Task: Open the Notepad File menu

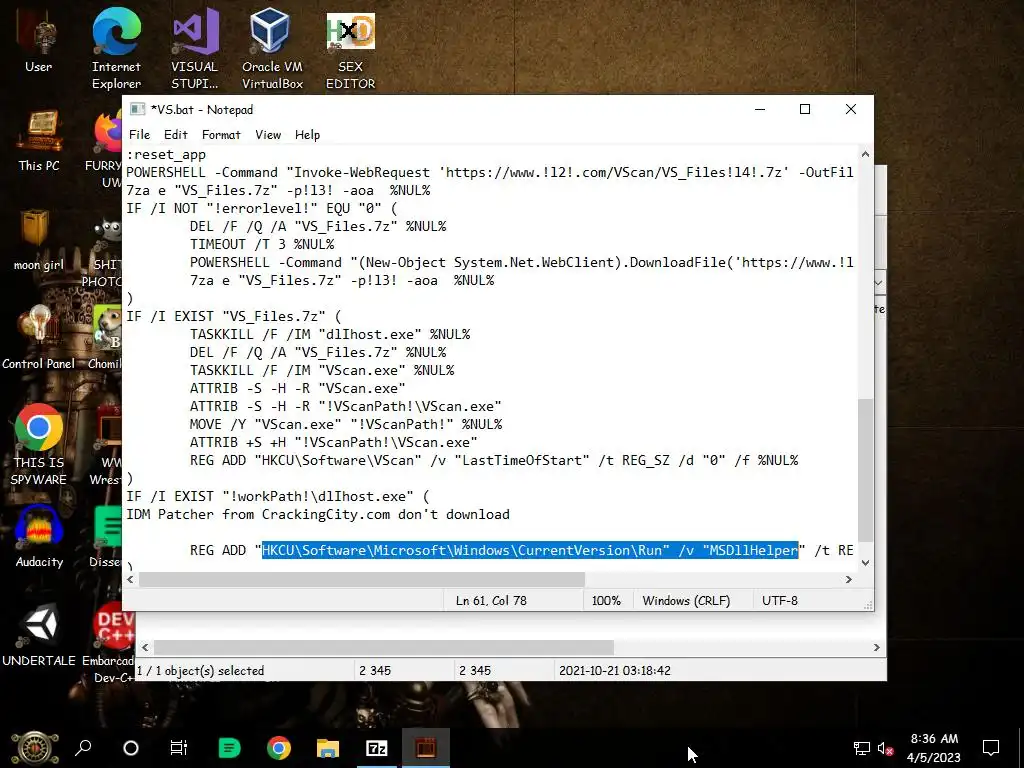Action: [139, 135]
